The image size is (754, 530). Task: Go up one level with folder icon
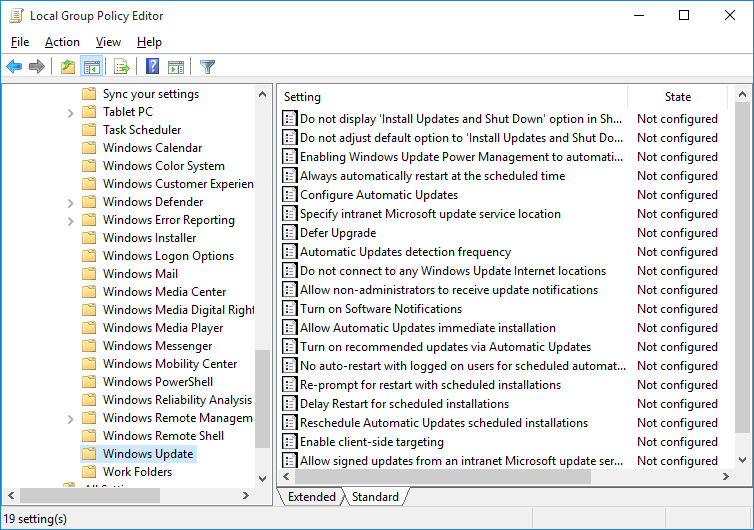coord(67,67)
